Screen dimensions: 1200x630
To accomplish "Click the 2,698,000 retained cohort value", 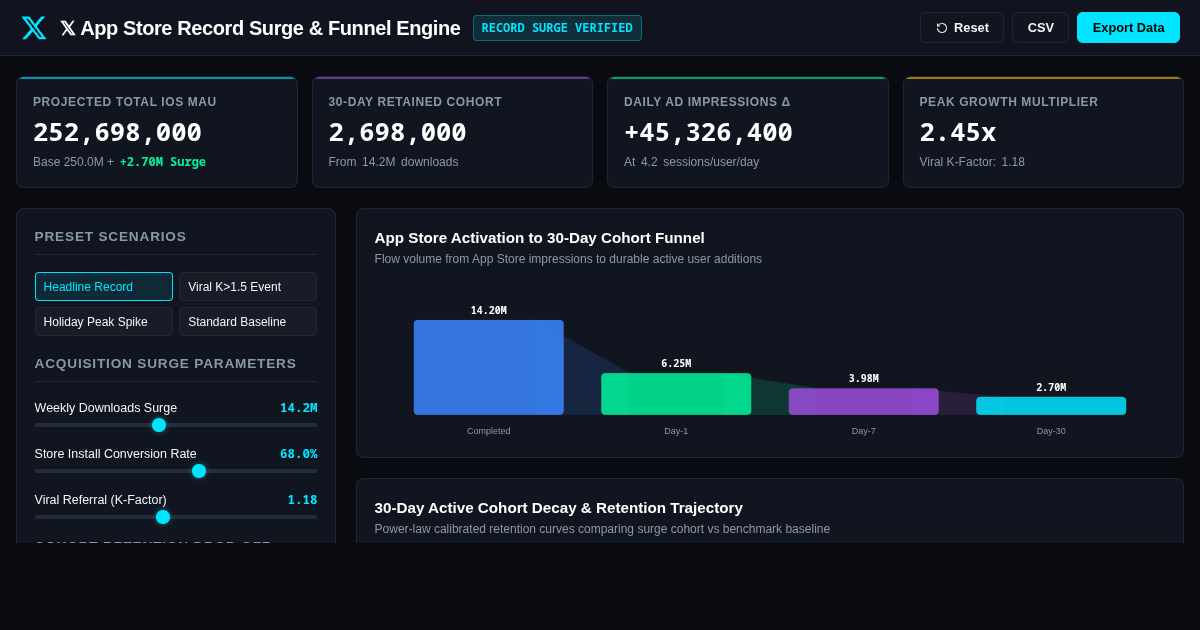I will click(398, 132).
